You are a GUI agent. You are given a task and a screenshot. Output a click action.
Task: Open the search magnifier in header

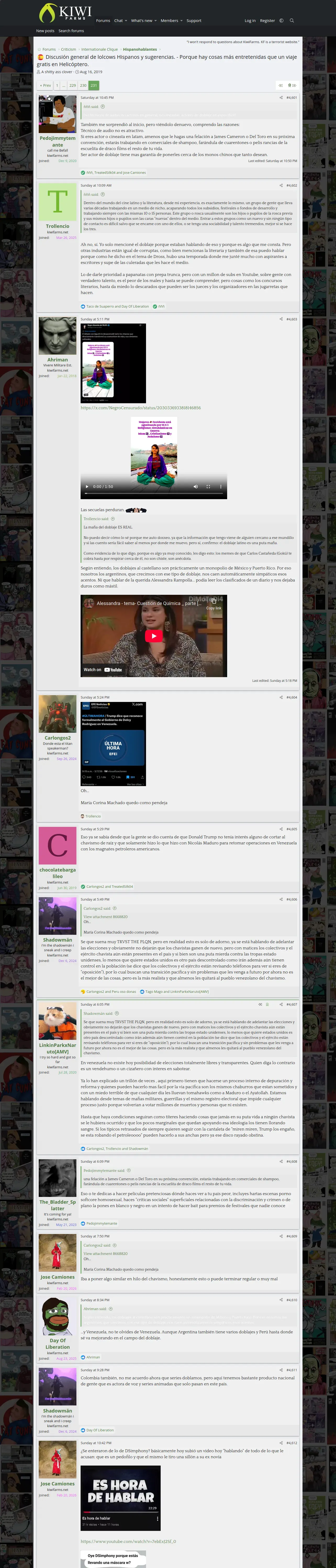point(292,21)
